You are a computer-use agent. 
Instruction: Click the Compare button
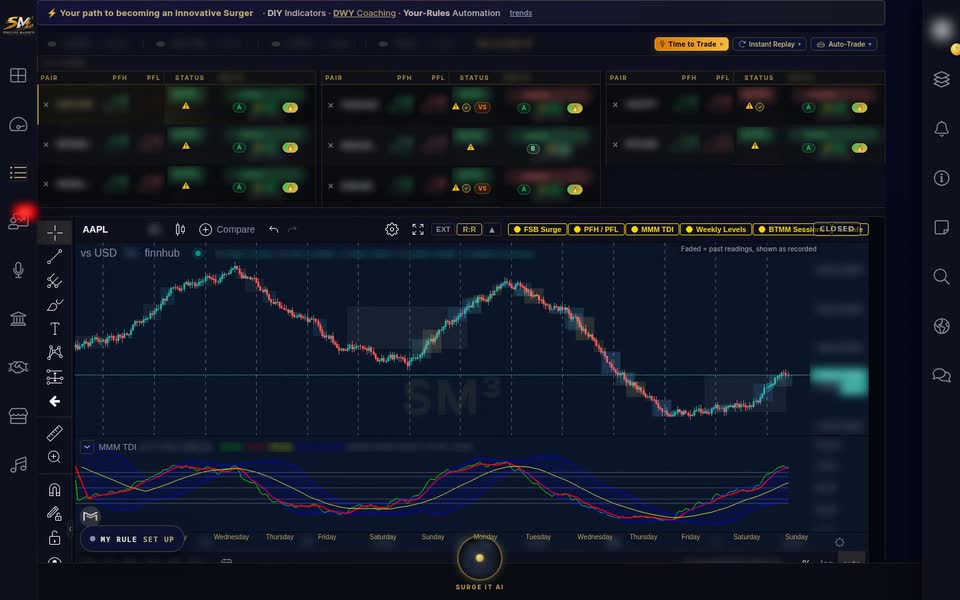[227, 230]
